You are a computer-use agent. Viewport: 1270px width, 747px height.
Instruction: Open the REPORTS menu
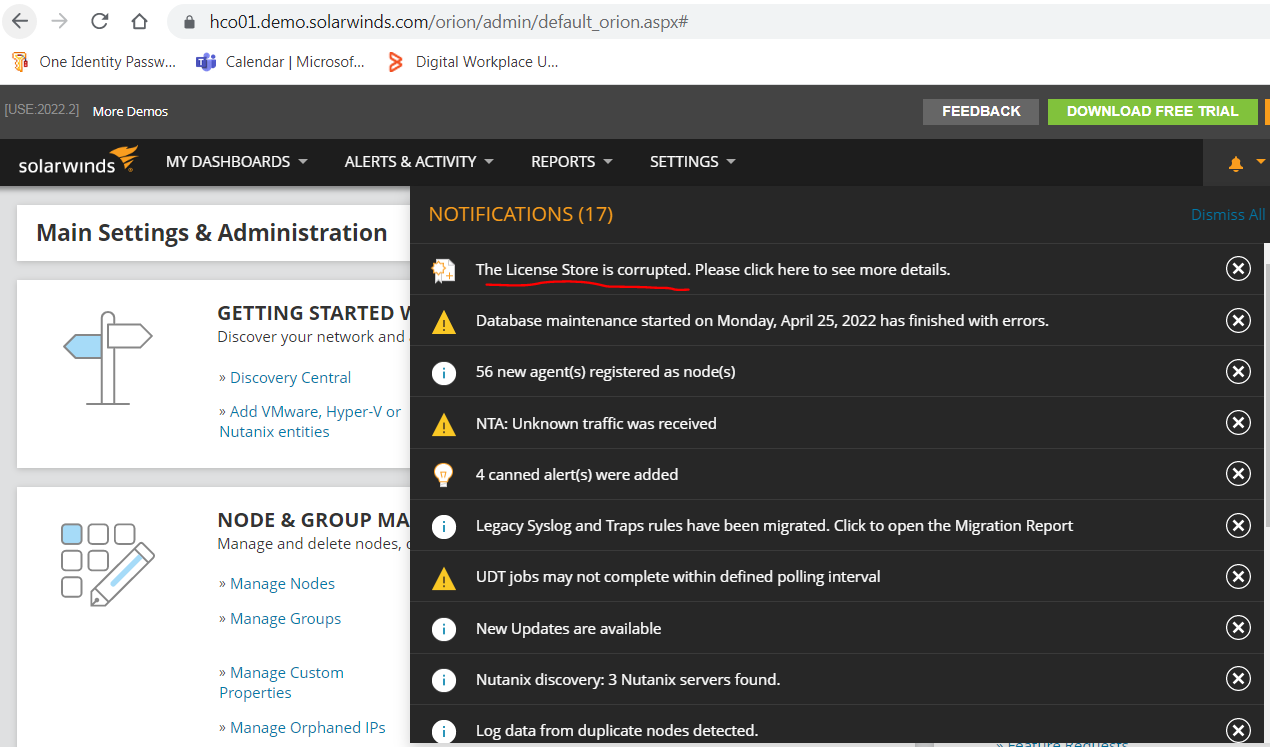click(571, 161)
